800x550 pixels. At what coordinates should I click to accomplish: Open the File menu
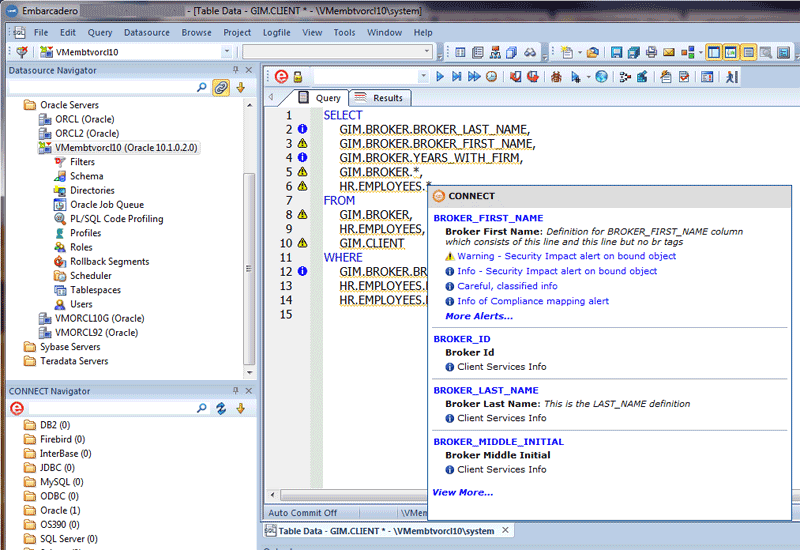[x=41, y=32]
